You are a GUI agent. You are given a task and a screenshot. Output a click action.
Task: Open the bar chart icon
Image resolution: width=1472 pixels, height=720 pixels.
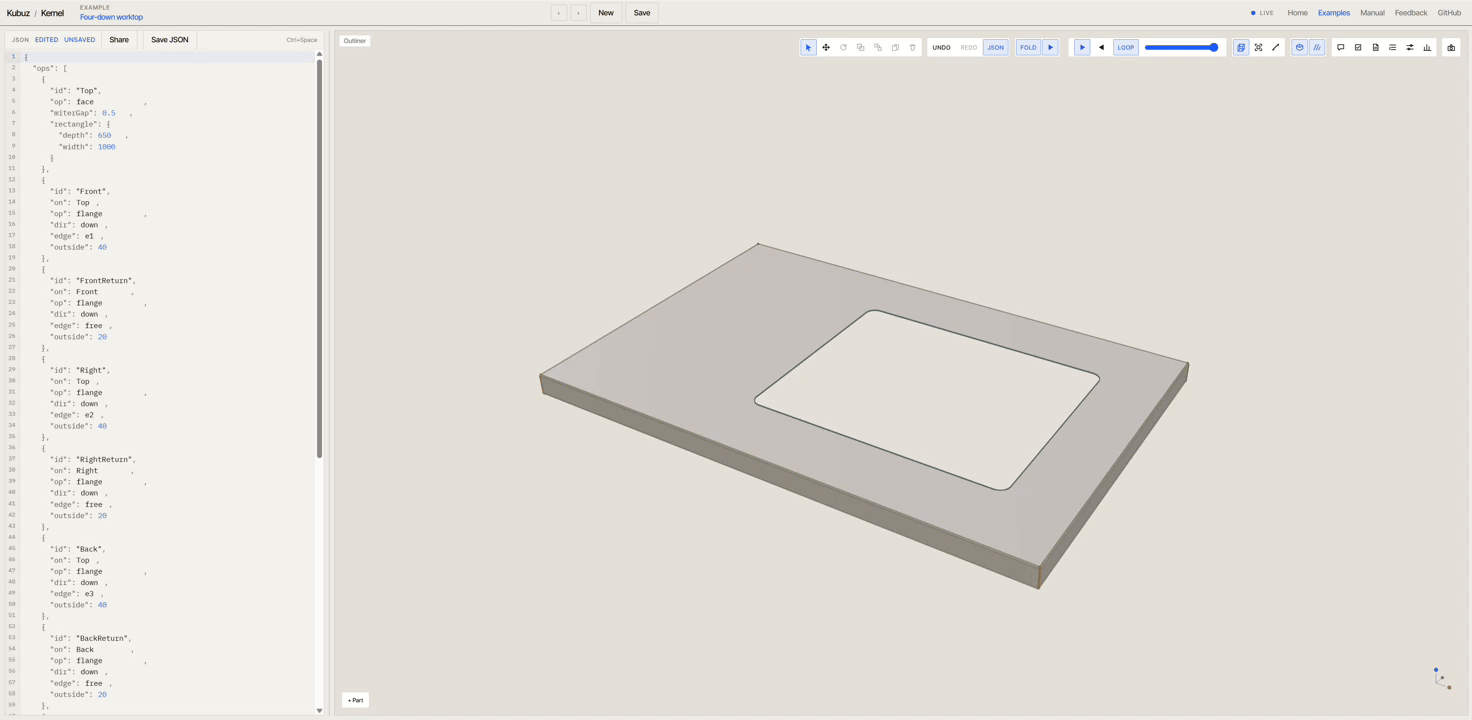pyautogui.click(x=1427, y=47)
